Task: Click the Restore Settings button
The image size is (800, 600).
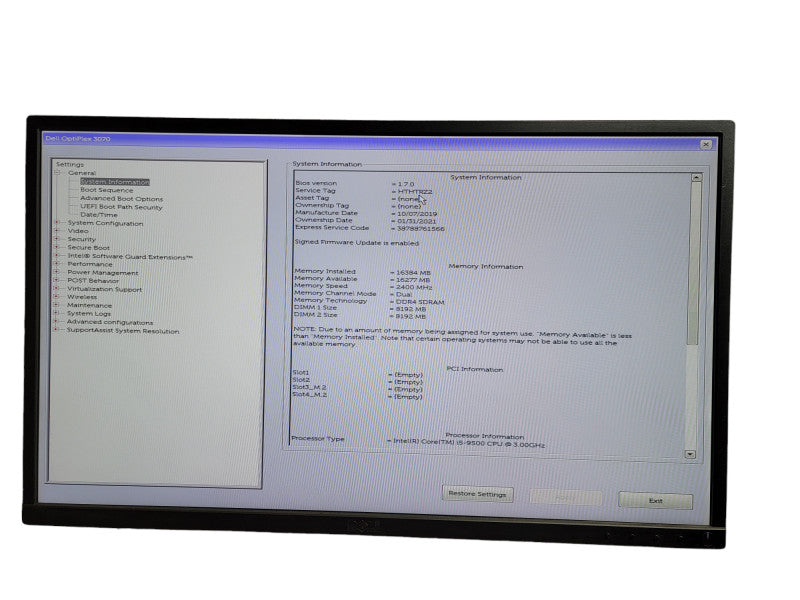Action: pos(477,494)
